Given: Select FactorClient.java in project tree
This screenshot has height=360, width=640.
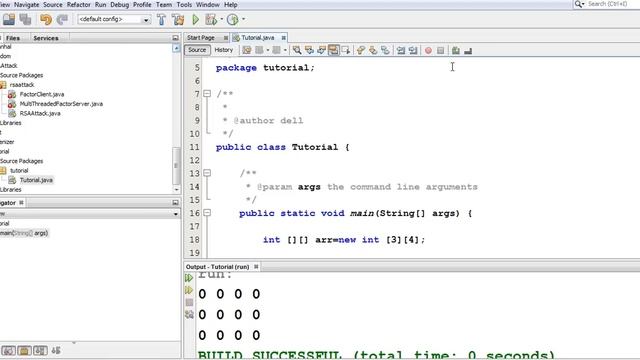Looking at the screenshot, I should (42, 94).
